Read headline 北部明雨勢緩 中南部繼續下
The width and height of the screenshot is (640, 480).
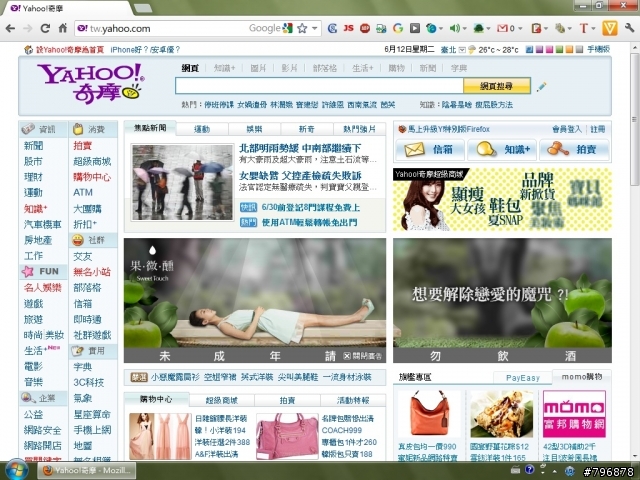(300, 148)
